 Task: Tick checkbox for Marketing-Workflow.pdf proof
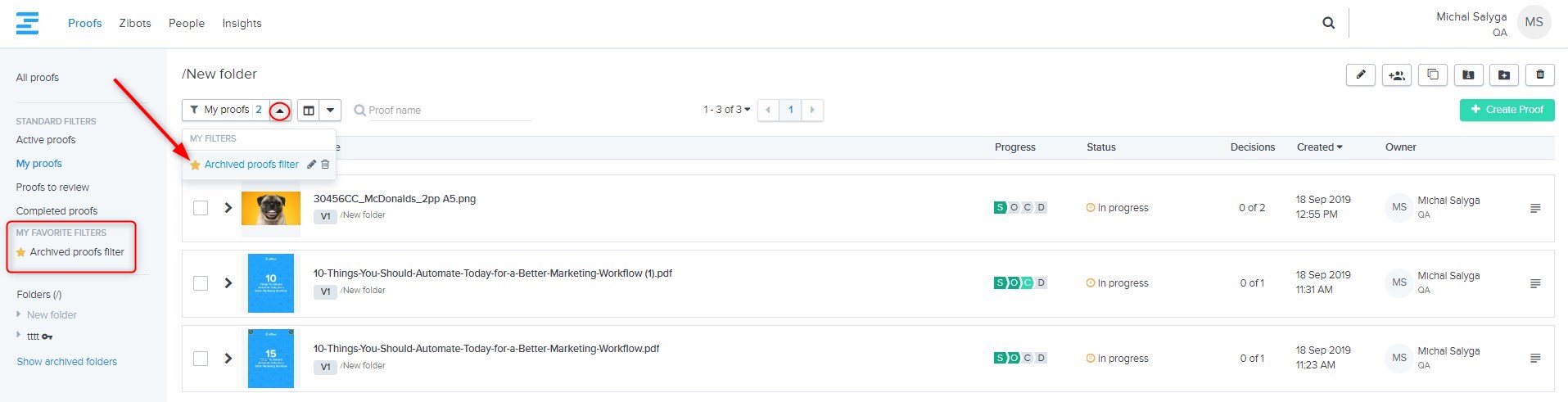(x=201, y=359)
